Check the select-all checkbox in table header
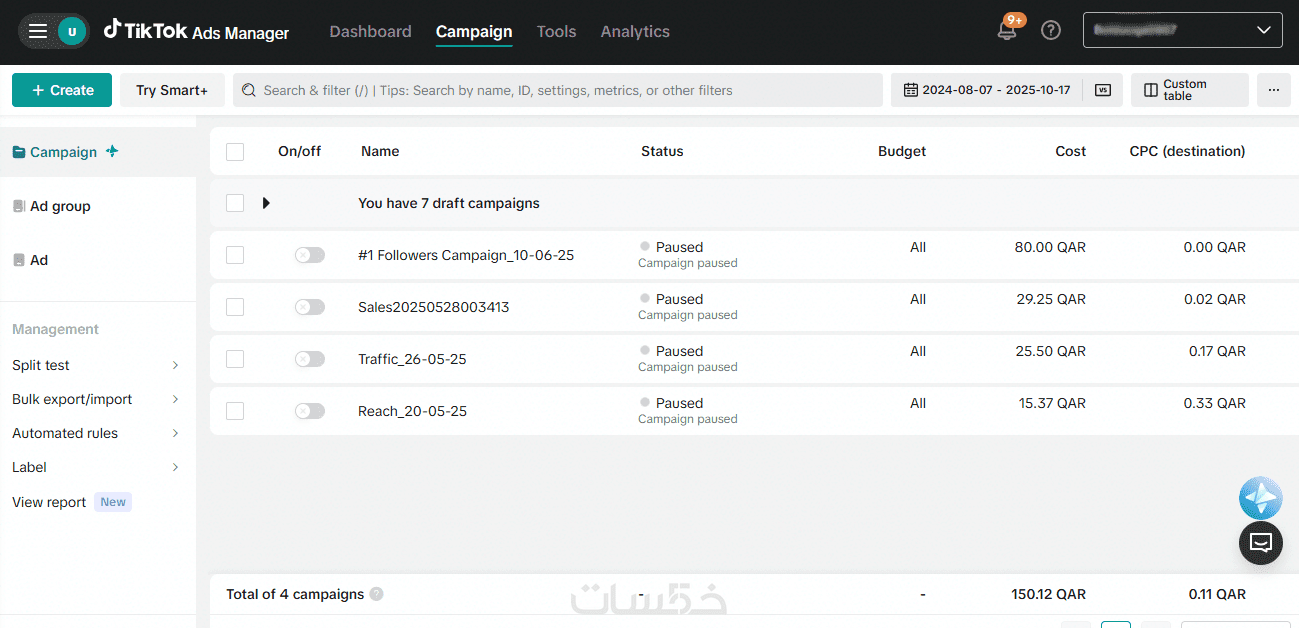Image resolution: width=1299 pixels, height=628 pixels. (235, 152)
